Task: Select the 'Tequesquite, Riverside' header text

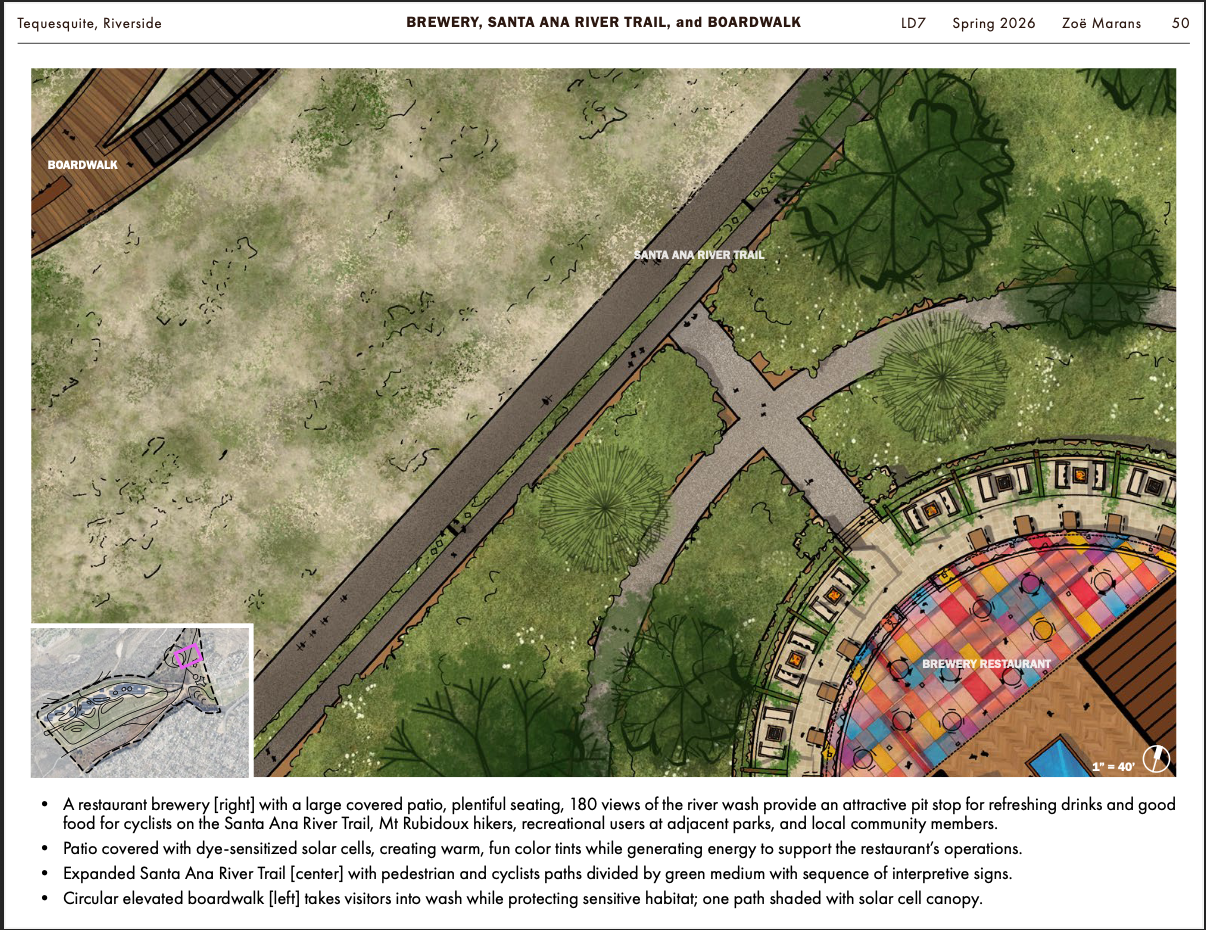Action: (89, 23)
